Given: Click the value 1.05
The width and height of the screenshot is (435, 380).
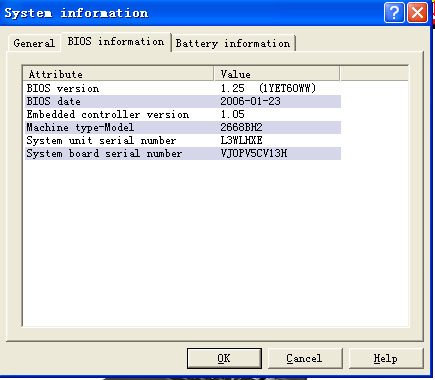Looking at the screenshot, I should (x=233, y=114).
